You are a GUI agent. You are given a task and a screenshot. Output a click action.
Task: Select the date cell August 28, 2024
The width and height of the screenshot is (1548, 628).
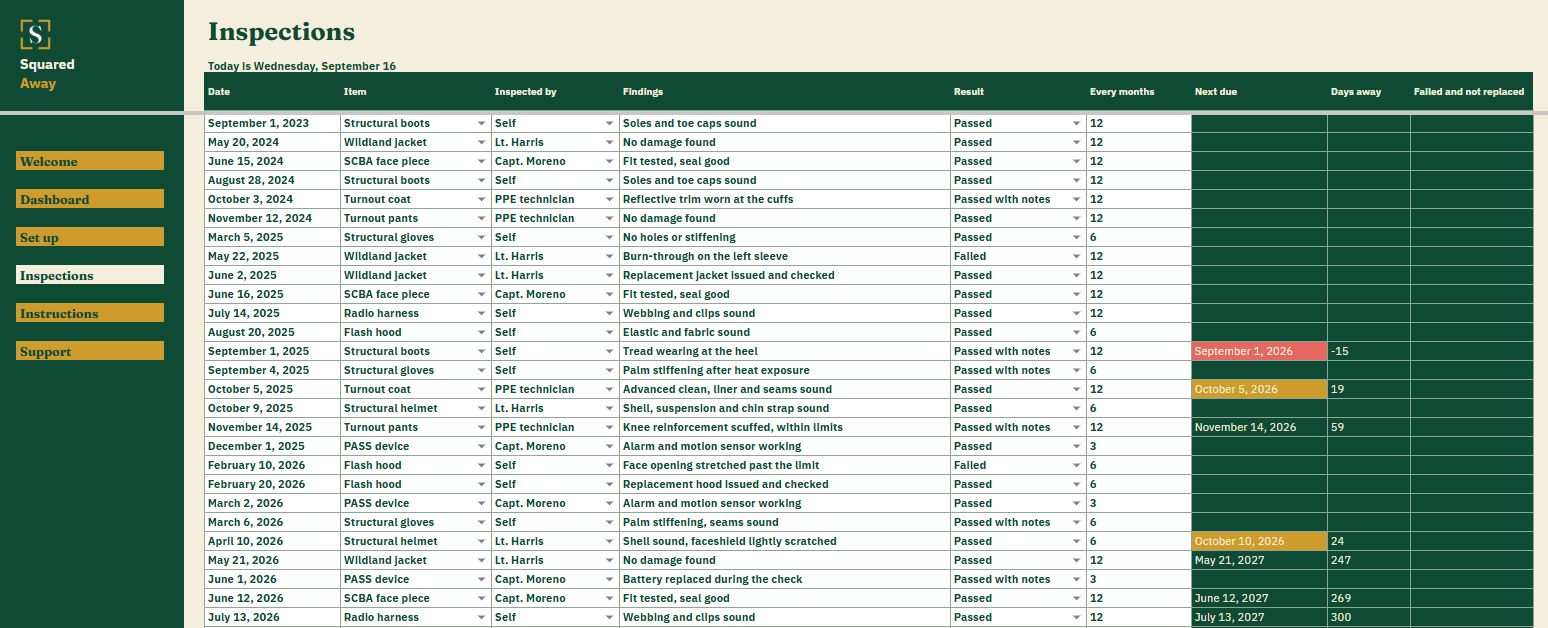click(272, 180)
